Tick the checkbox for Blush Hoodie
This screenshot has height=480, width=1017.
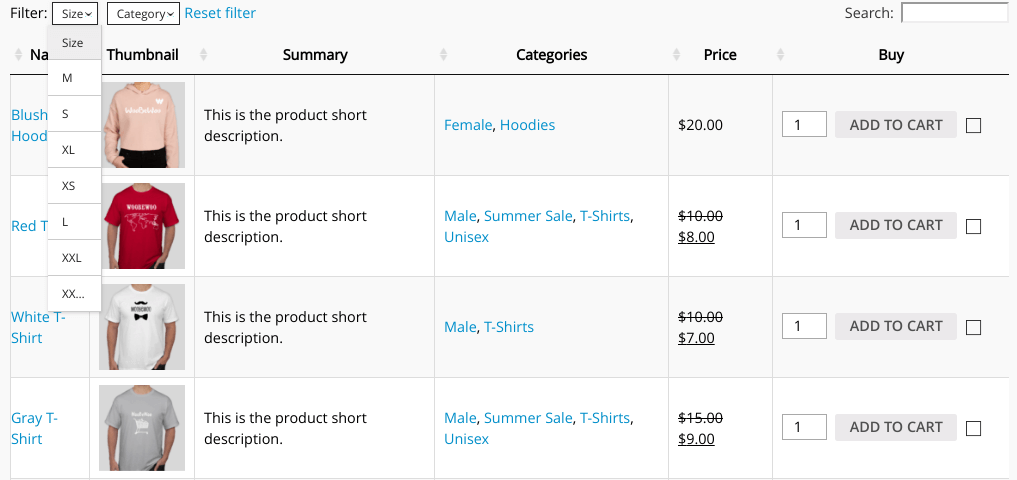tap(973, 125)
